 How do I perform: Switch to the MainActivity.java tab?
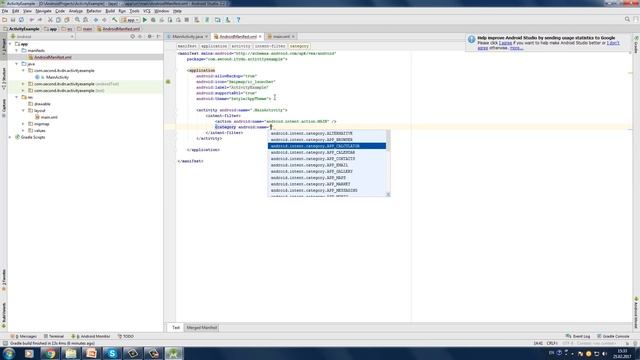(187, 37)
